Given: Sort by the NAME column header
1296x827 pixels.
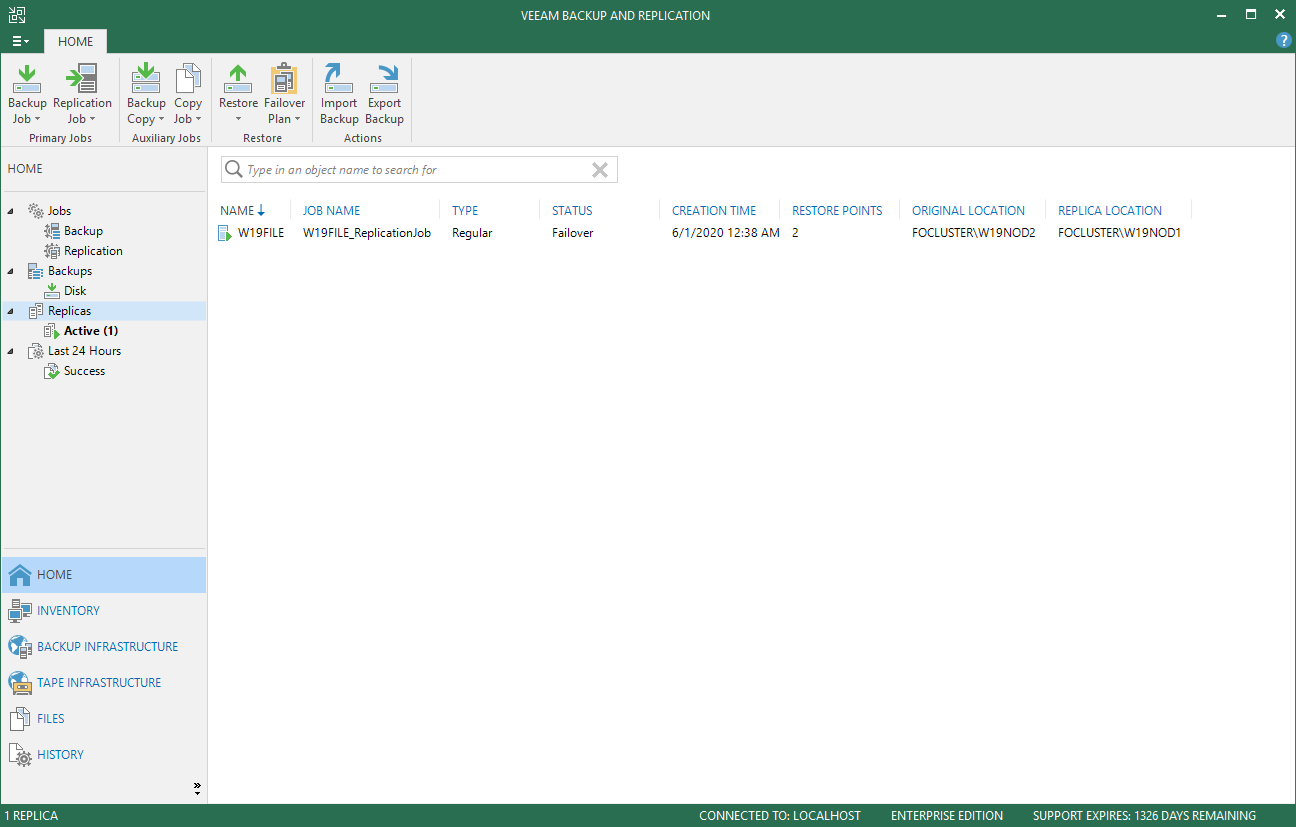Looking at the screenshot, I should (x=238, y=211).
